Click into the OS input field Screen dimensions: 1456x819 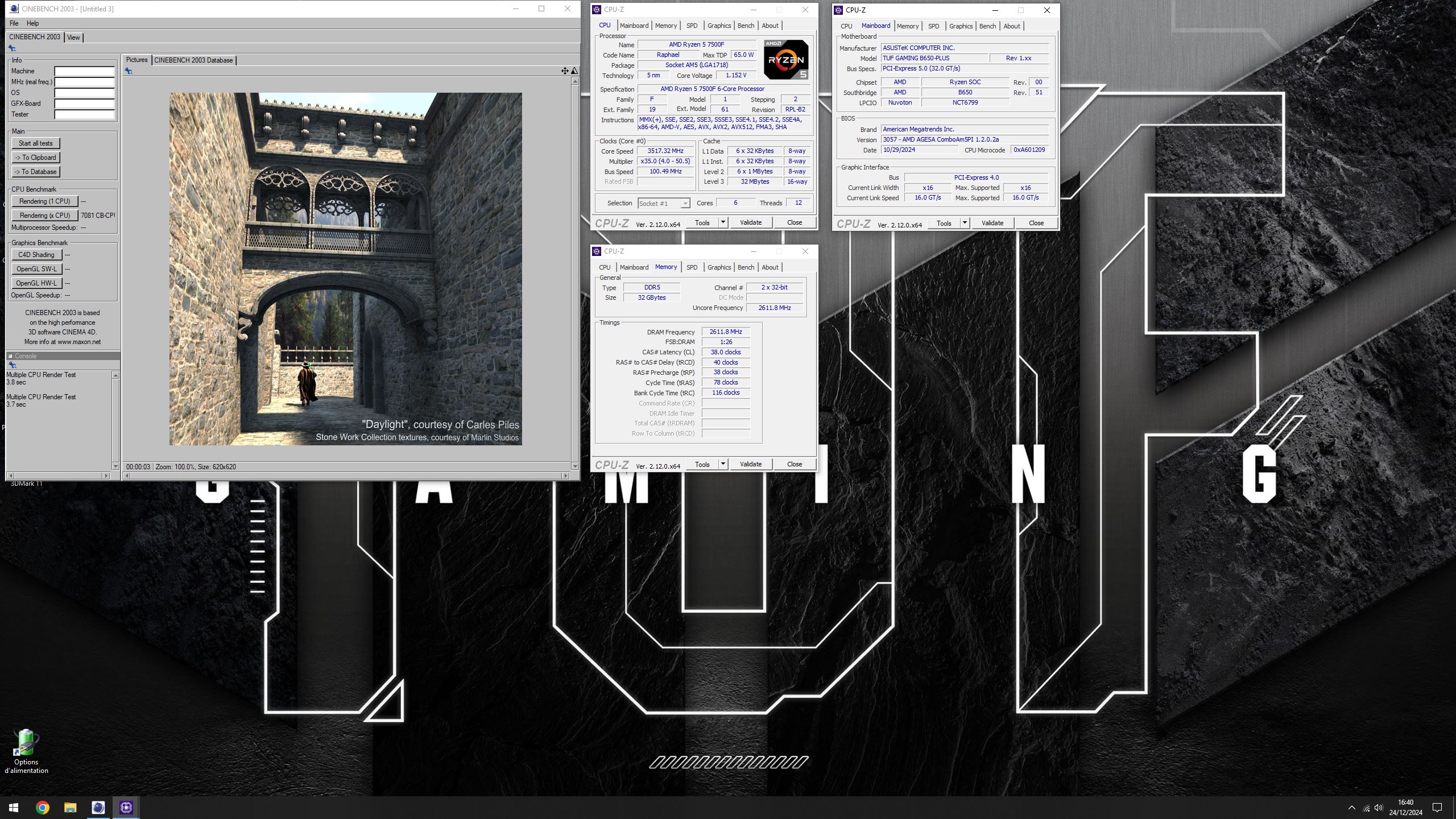[85, 93]
